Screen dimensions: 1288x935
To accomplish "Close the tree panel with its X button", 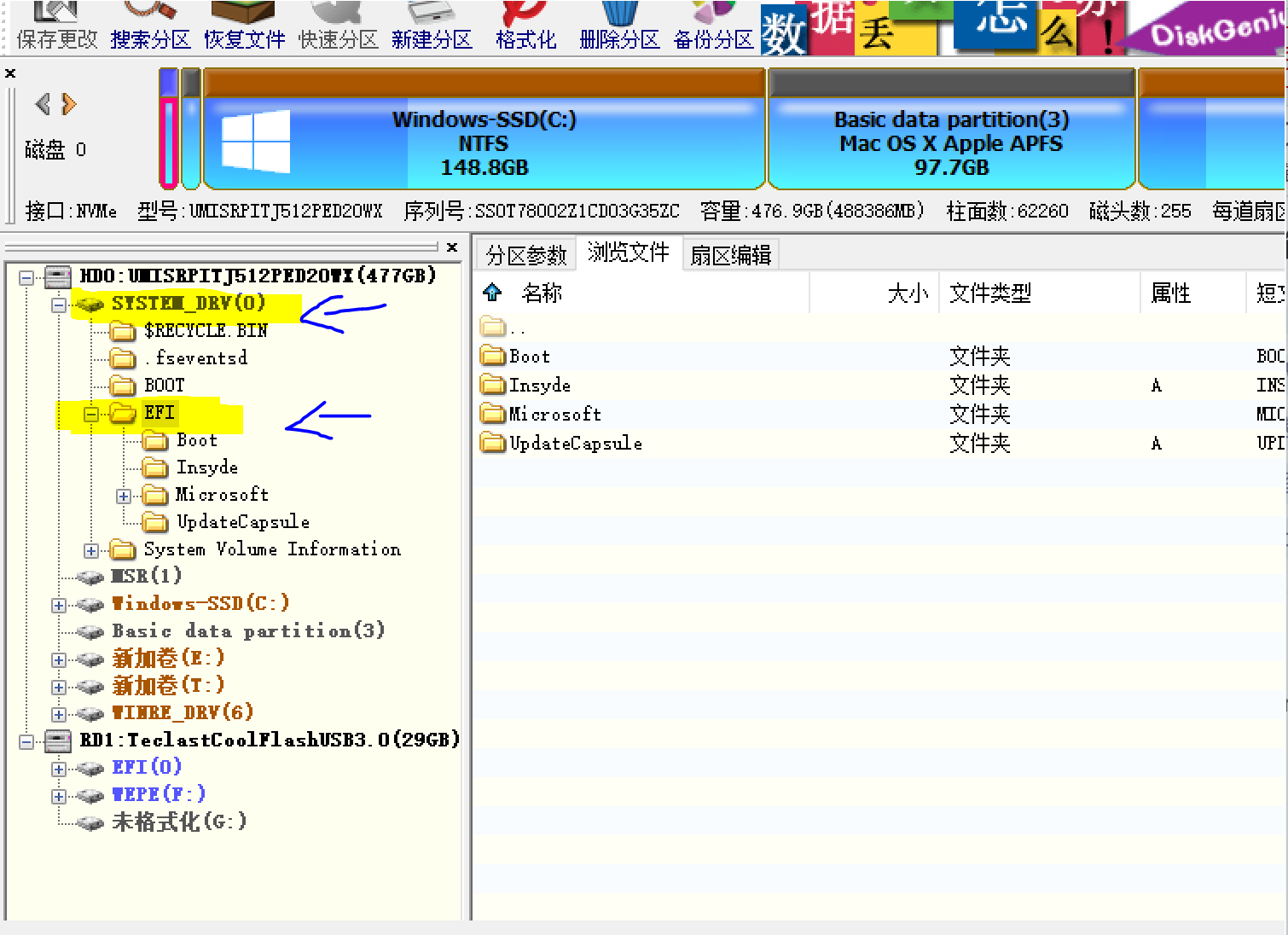I will click(452, 247).
